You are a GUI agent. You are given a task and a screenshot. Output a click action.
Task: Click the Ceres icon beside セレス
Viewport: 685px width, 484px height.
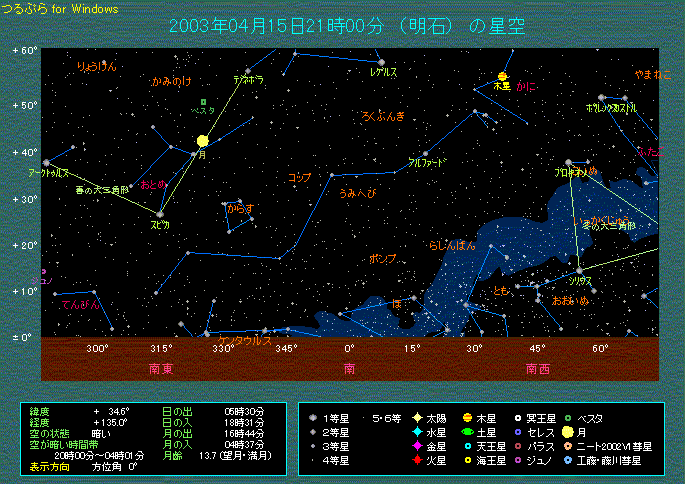(x=518, y=432)
